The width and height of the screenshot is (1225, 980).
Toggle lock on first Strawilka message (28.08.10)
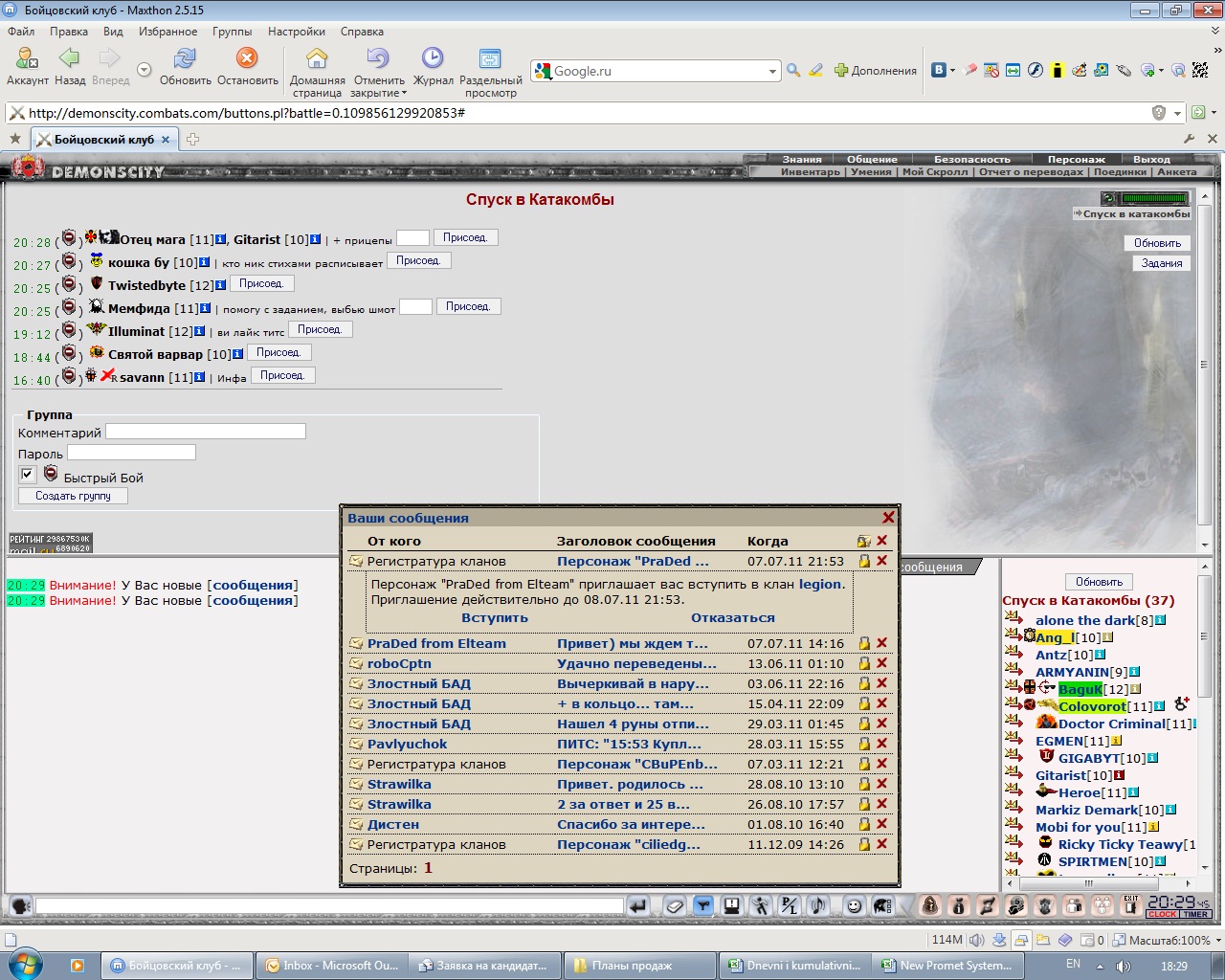(864, 784)
